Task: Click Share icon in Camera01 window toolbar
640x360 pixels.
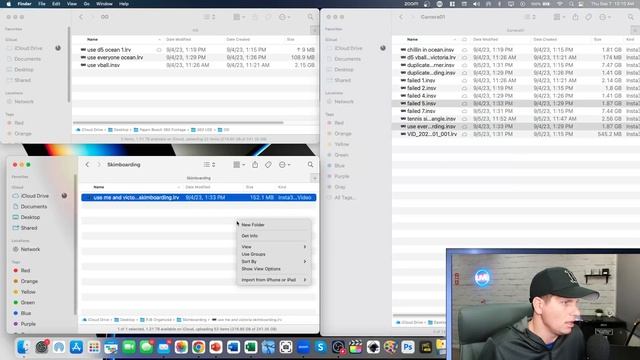Action: pos(576,17)
